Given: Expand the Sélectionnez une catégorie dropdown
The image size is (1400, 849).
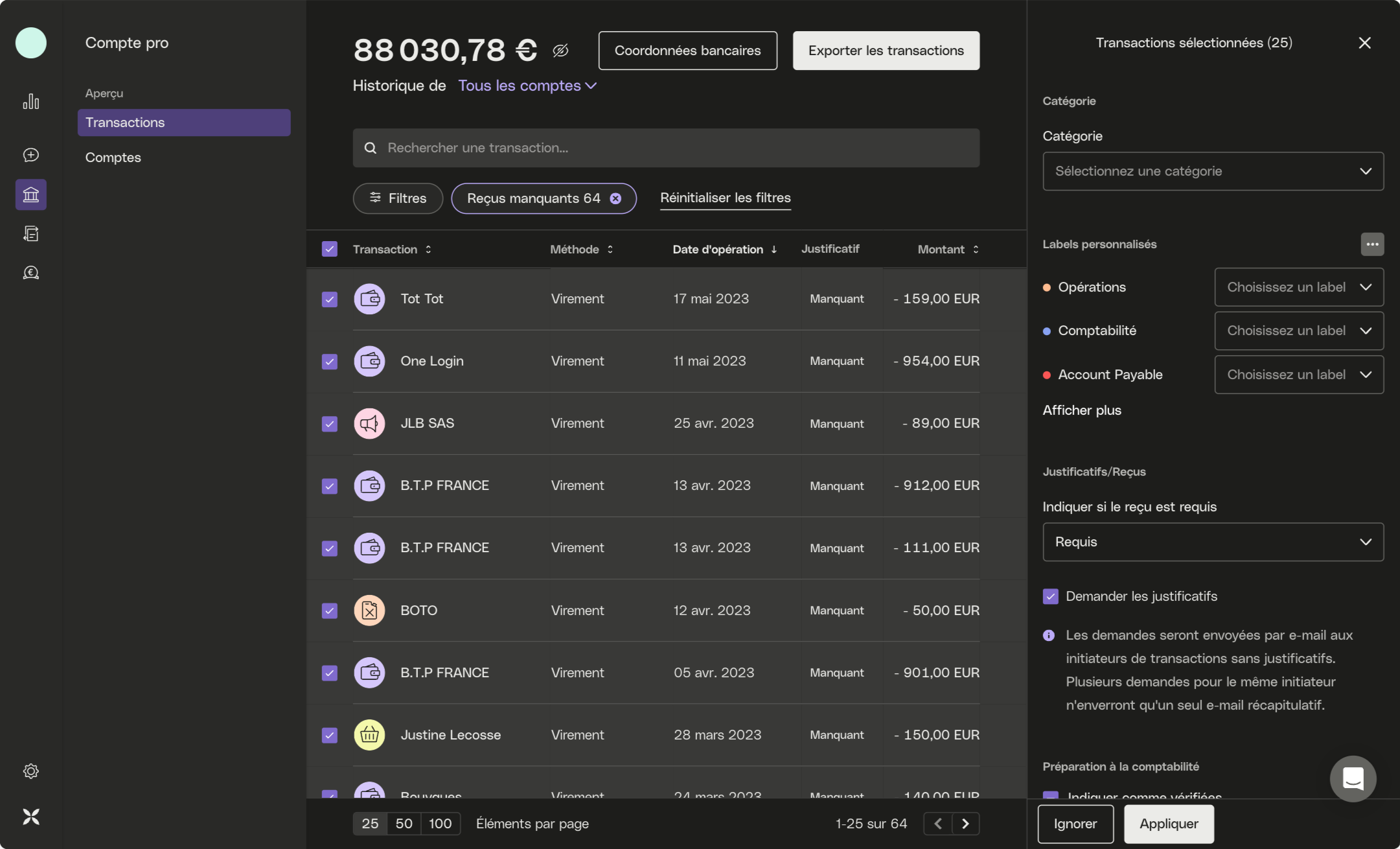Looking at the screenshot, I should click(x=1213, y=171).
